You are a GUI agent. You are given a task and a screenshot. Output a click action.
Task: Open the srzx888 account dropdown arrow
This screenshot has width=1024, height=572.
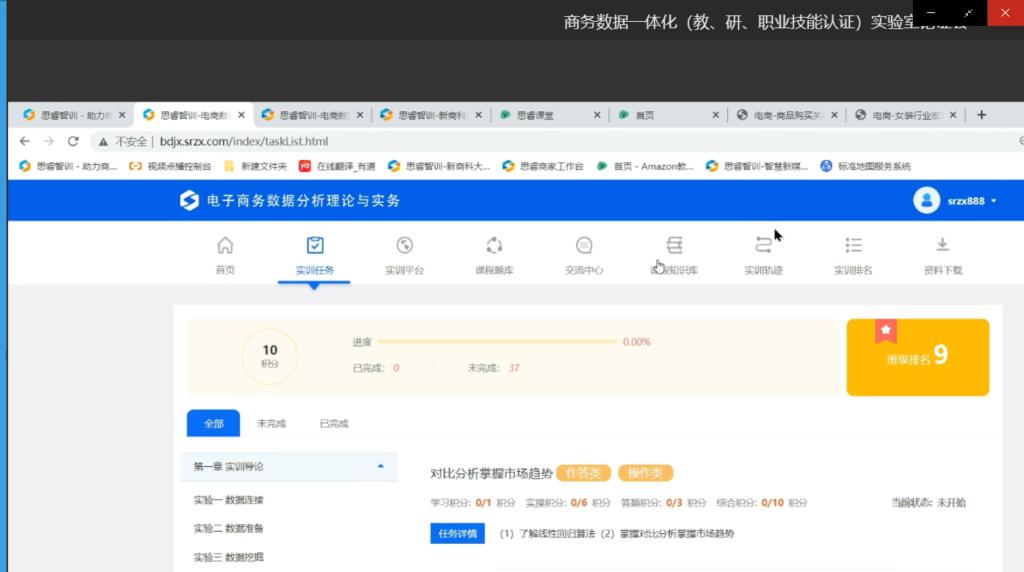[x=994, y=202]
